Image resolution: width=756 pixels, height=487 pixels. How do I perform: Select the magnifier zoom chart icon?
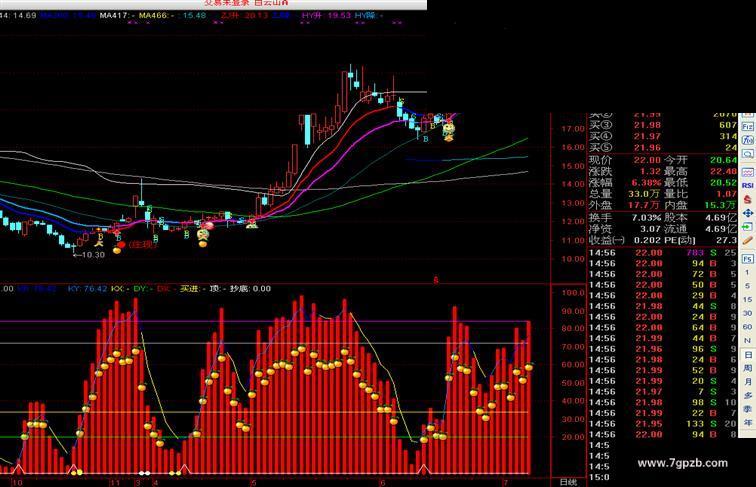(747, 154)
